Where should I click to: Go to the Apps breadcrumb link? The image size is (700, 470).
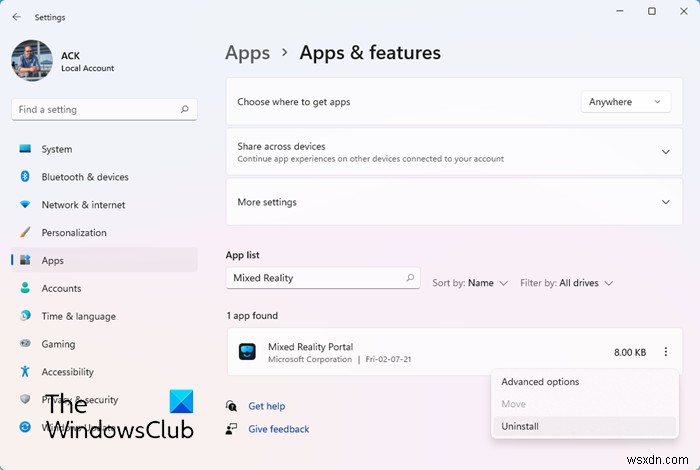(x=248, y=53)
